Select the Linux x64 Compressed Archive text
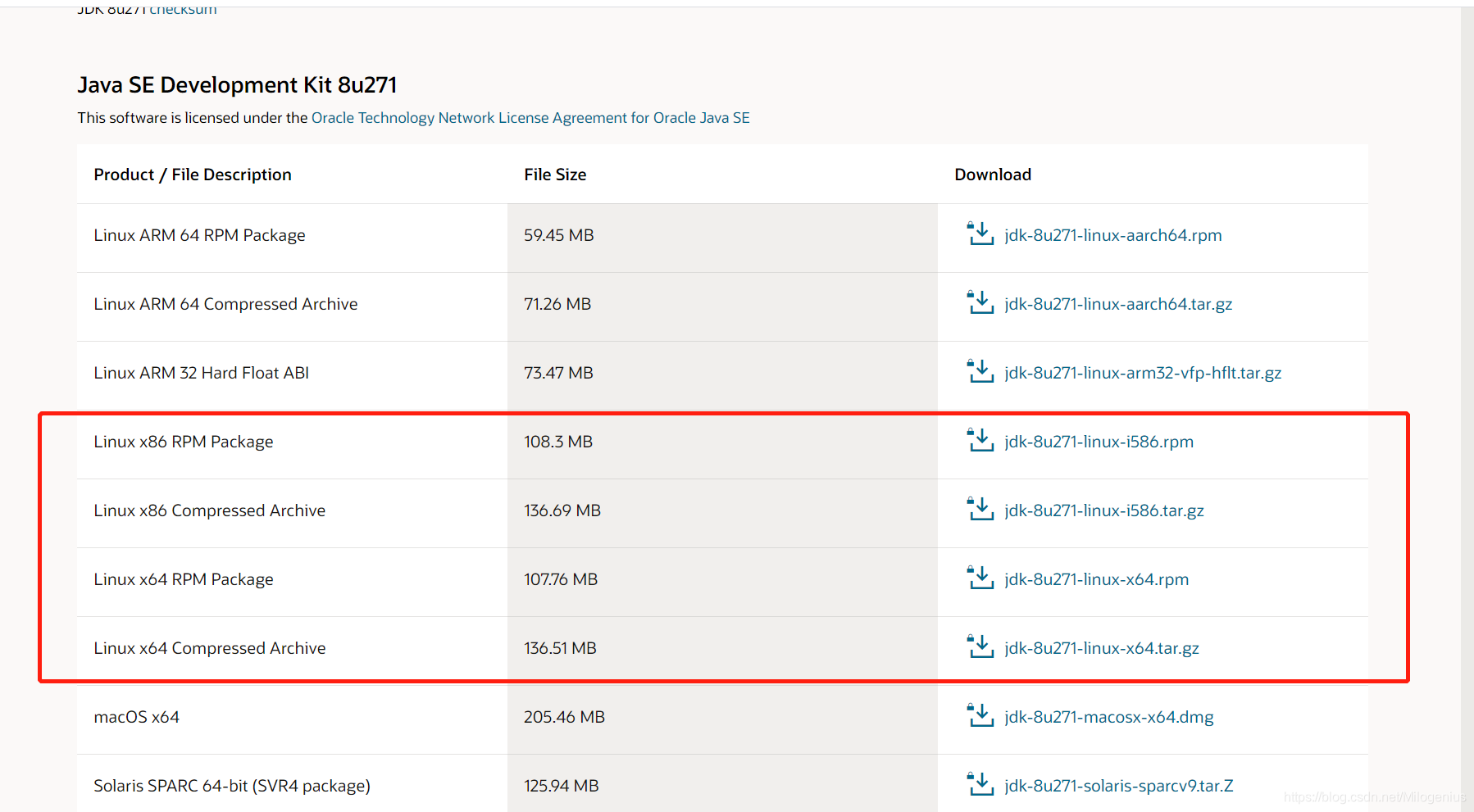The width and height of the screenshot is (1474, 812). tap(209, 648)
